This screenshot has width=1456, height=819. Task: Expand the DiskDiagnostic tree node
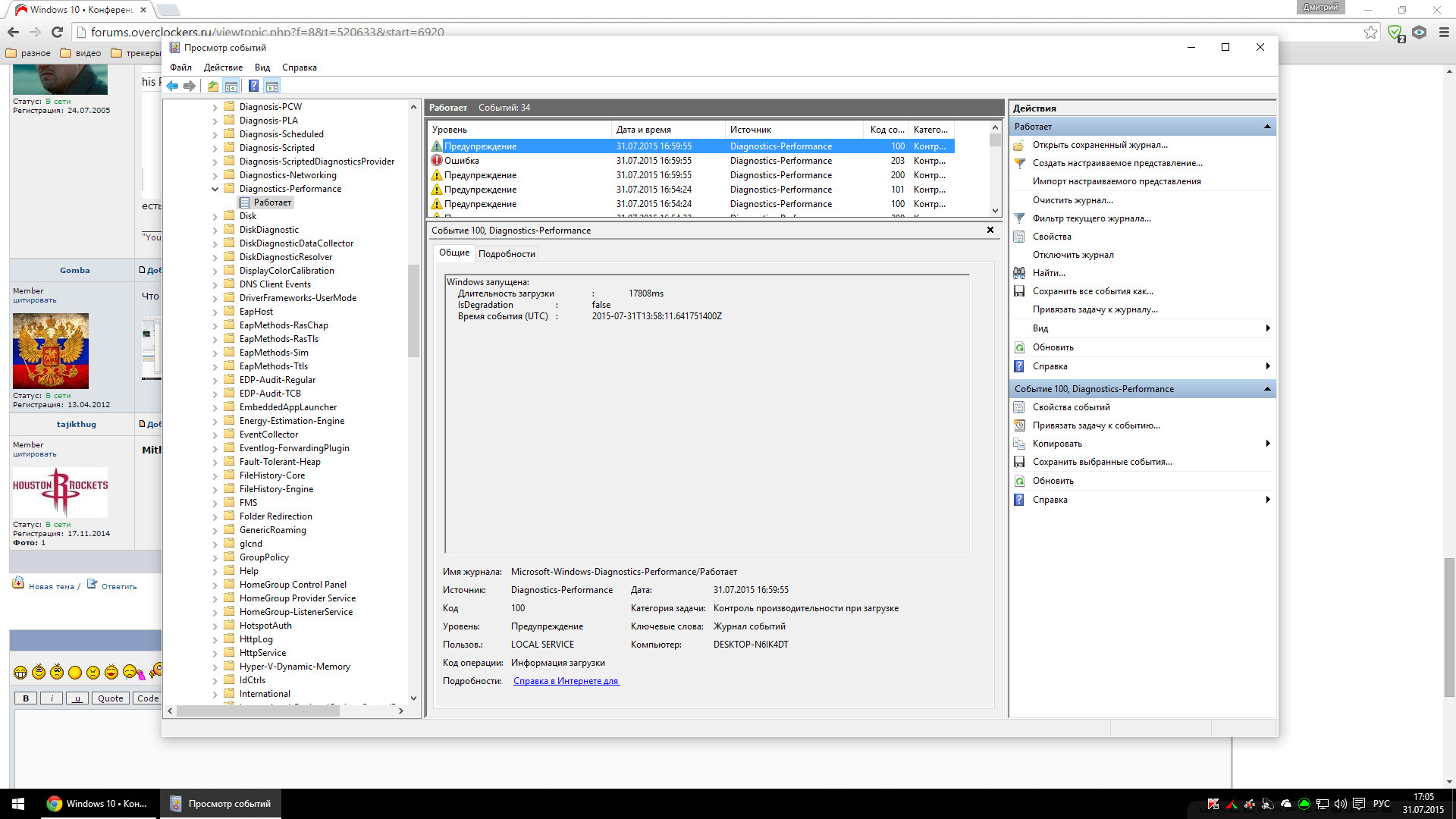pyautogui.click(x=215, y=230)
